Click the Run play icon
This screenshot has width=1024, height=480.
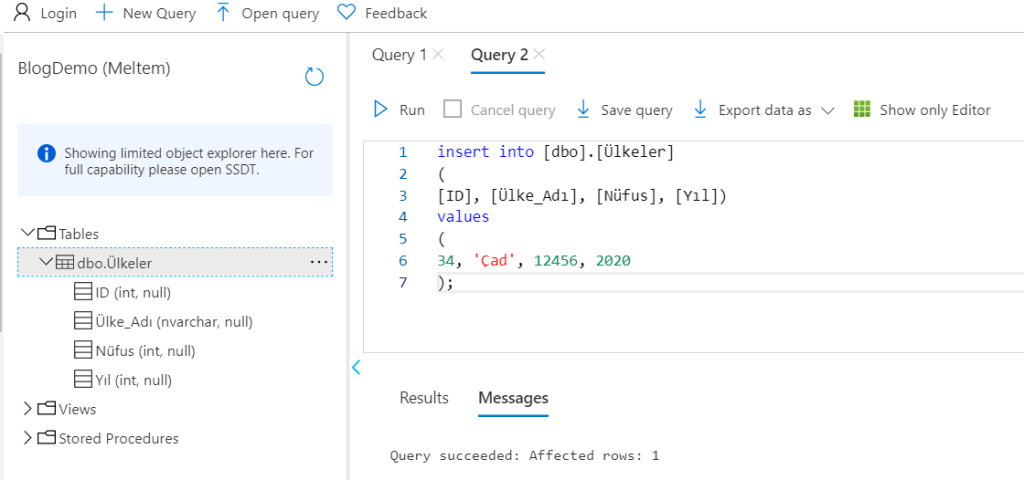[381, 110]
